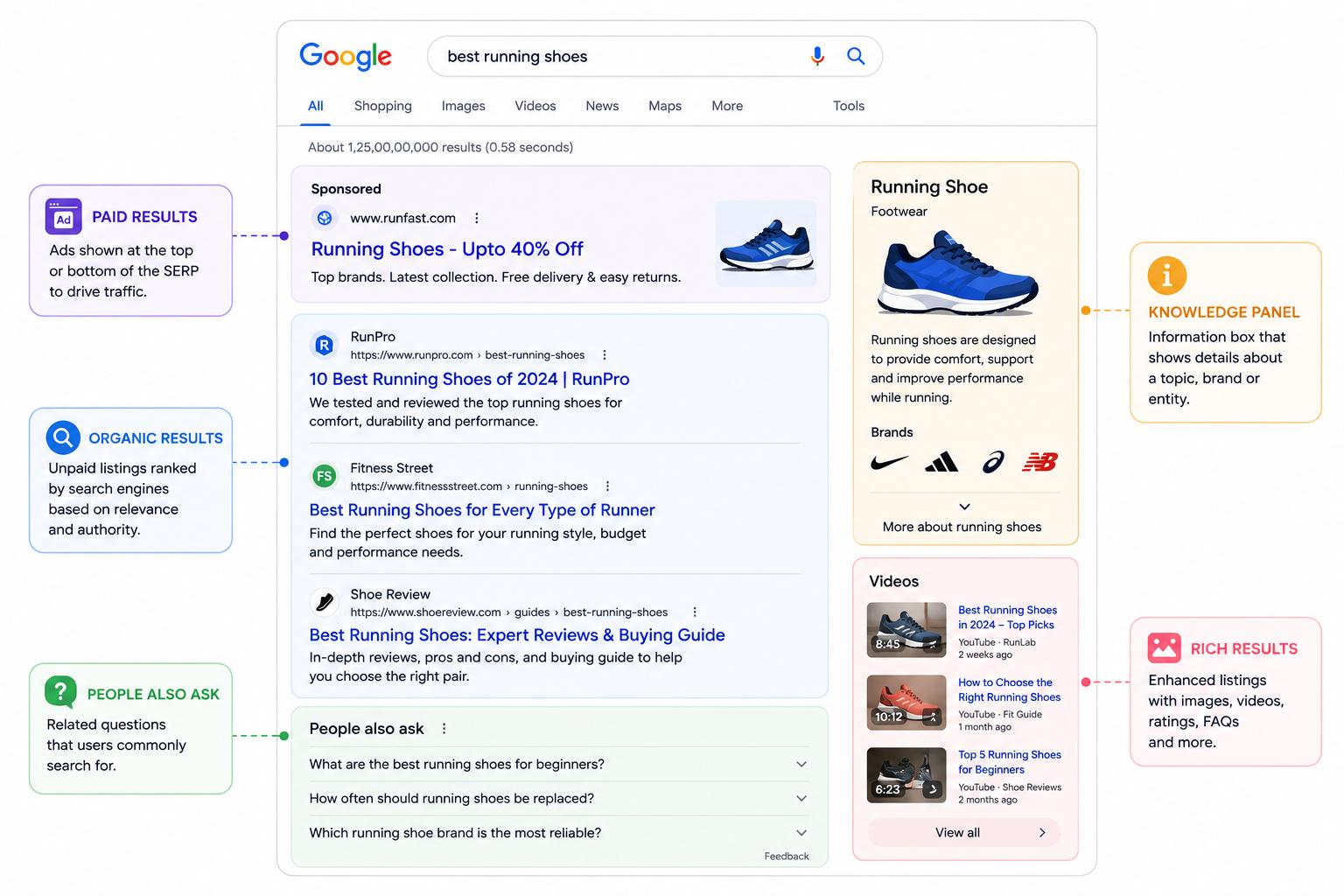The image size is (1344, 896).
Task: Switch to the Videos tab
Action: point(535,106)
